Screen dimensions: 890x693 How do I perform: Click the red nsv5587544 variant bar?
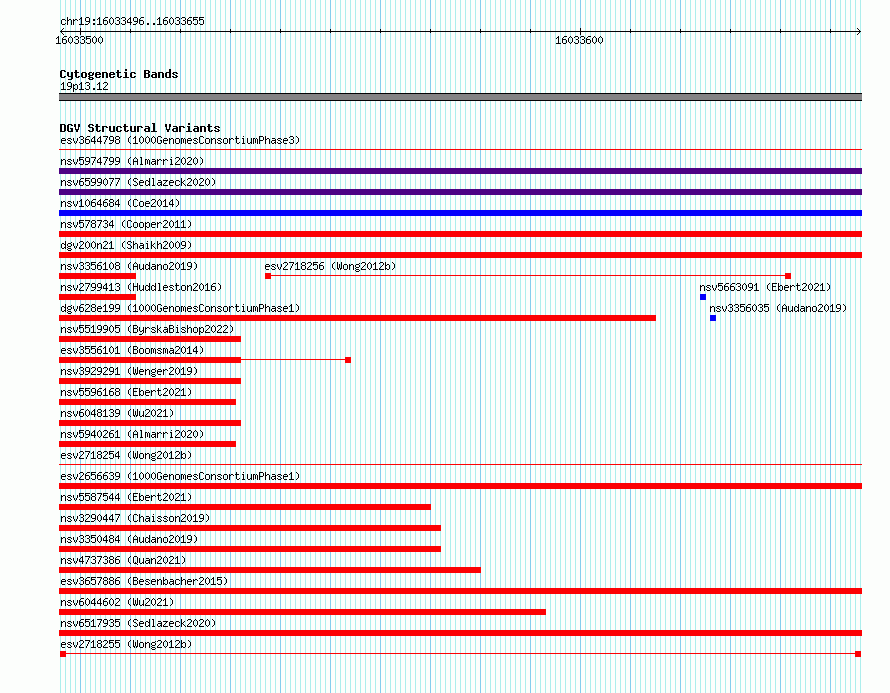[x=245, y=507]
